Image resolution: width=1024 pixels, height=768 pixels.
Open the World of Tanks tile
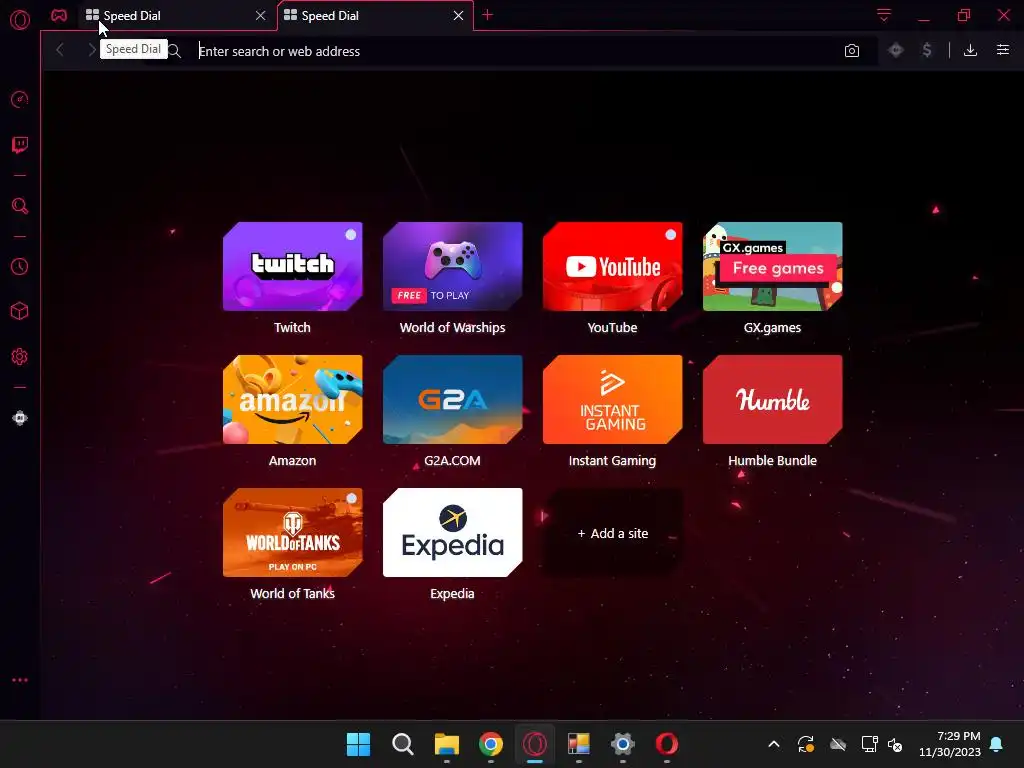click(x=293, y=532)
